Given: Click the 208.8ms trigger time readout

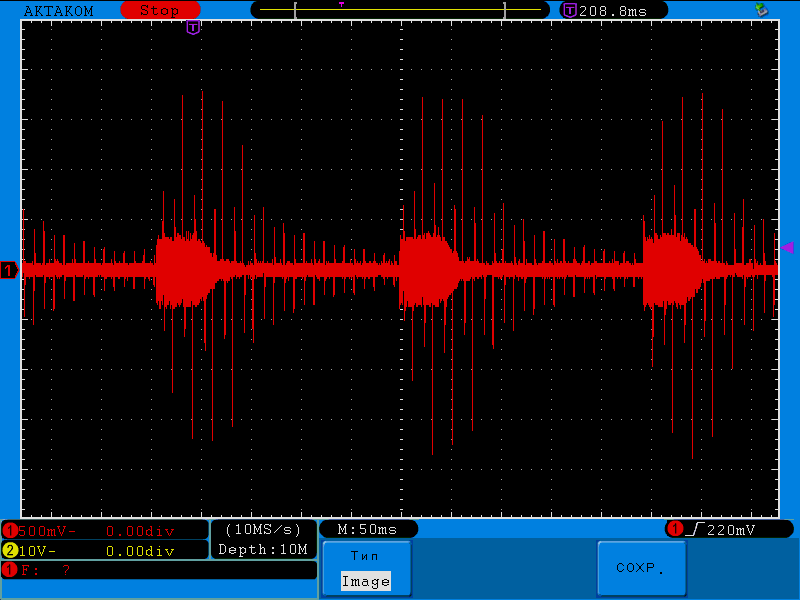Looking at the screenshot, I should pyautogui.click(x=613, y=11).
